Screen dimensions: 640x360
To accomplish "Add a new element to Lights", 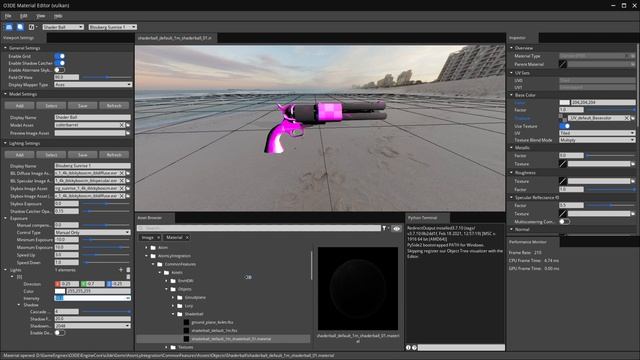I will click(x=121, y=270).
